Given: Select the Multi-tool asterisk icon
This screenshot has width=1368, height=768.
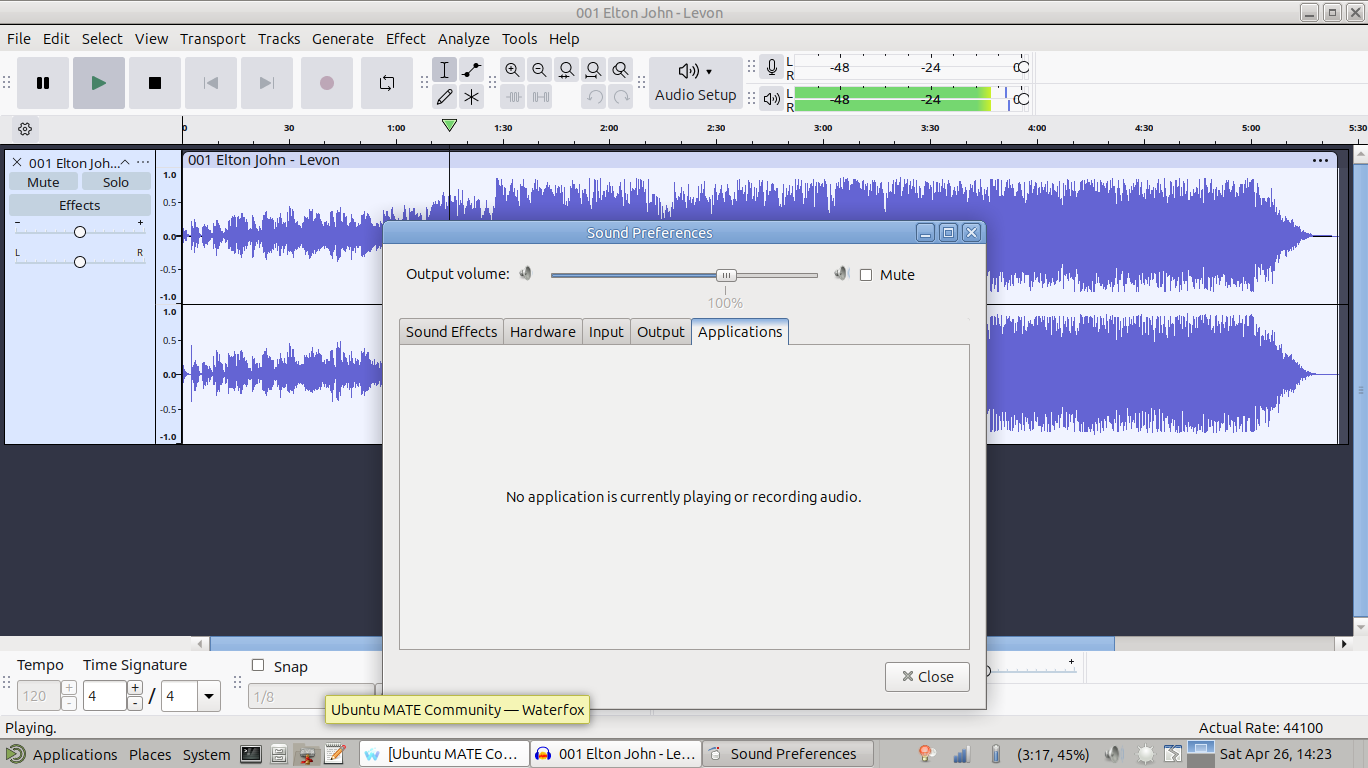Looking at the screenshot, I should click(x=471, y=97).
